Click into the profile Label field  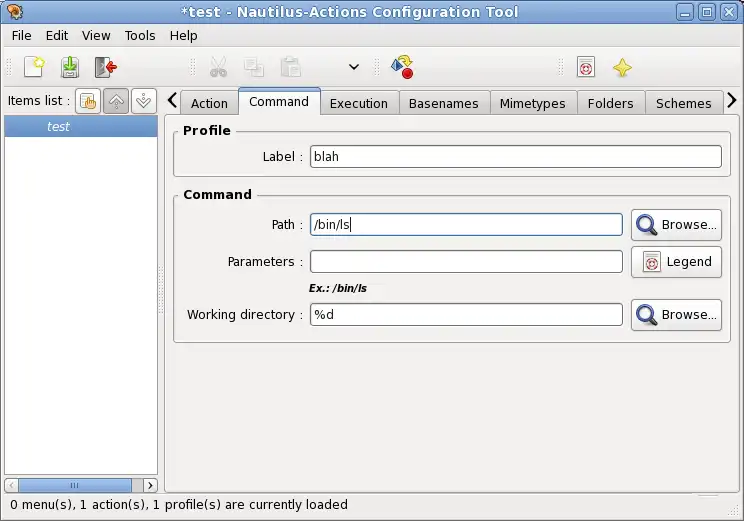click(516, 157)
